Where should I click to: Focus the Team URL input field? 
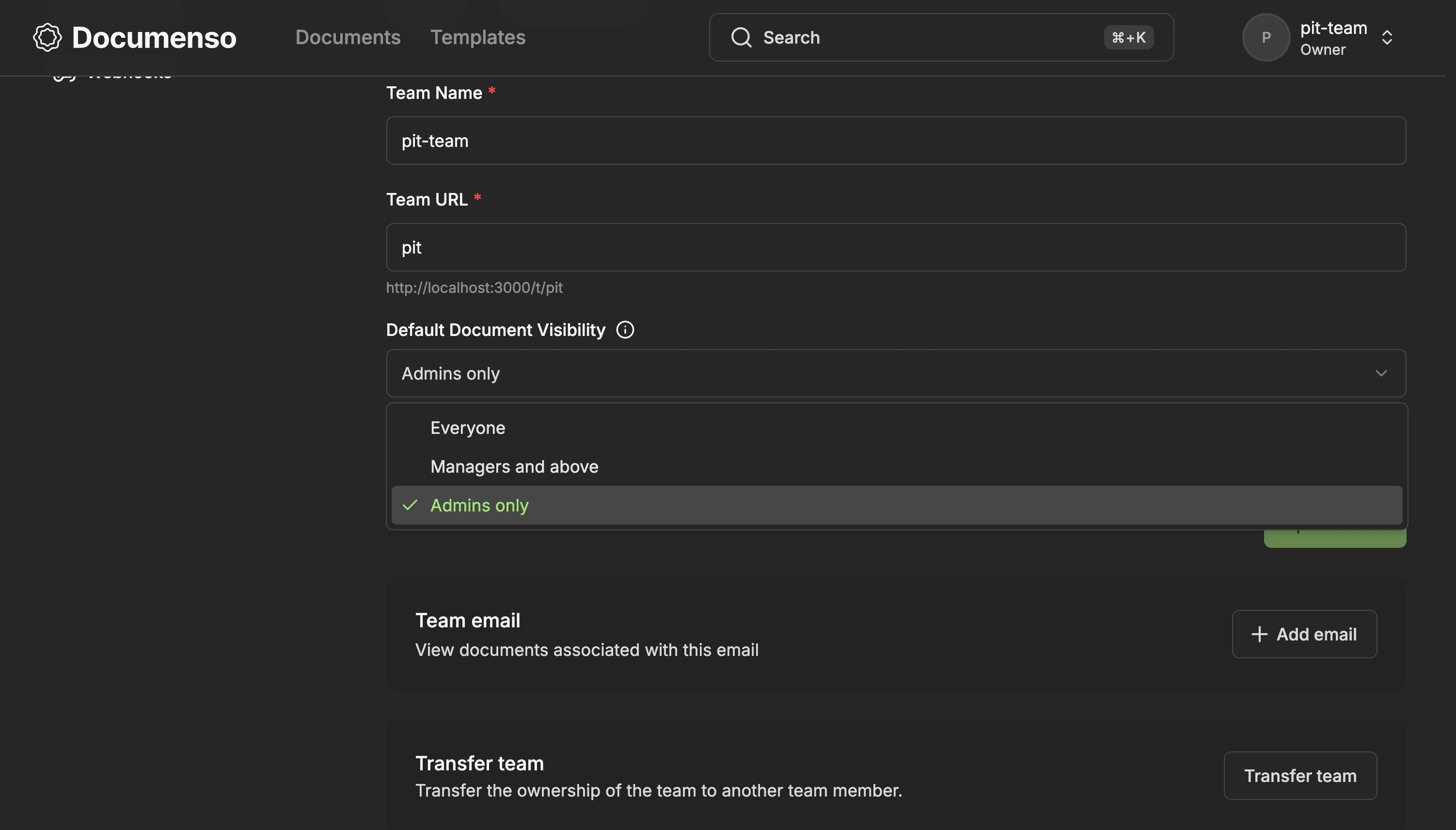[x=895, y=247]
